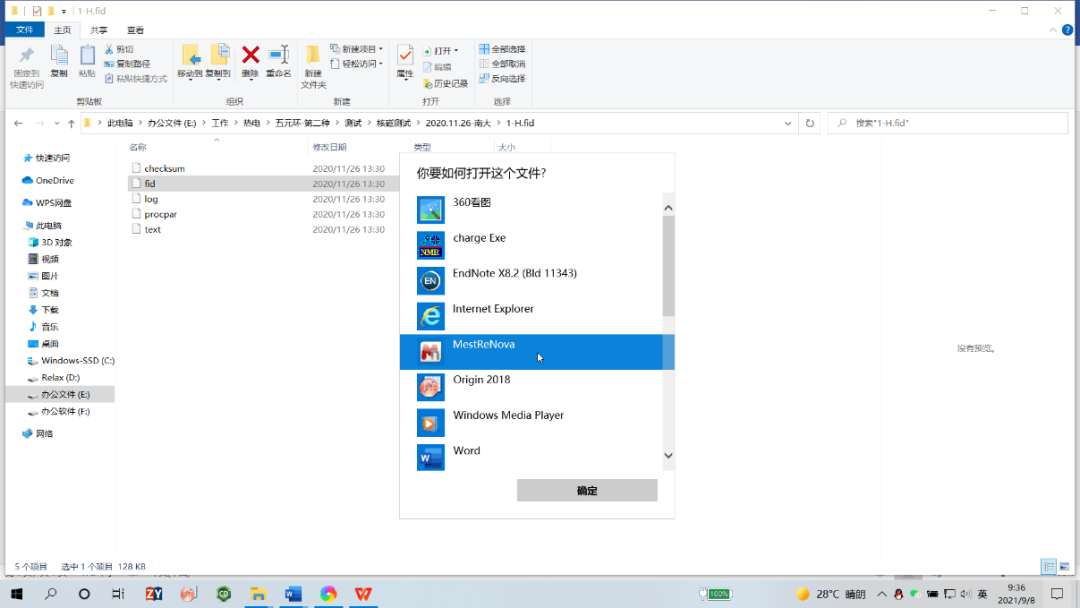Toggle the 英 input method indicator
This screenshot has height=608, width=1080.
(982, 594)
